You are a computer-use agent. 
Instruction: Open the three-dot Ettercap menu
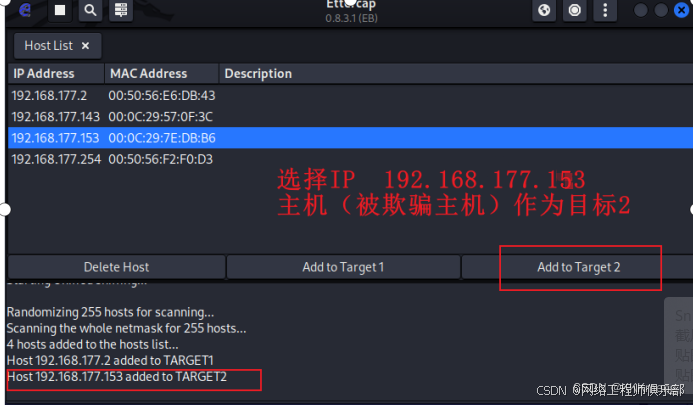point(605,10)
